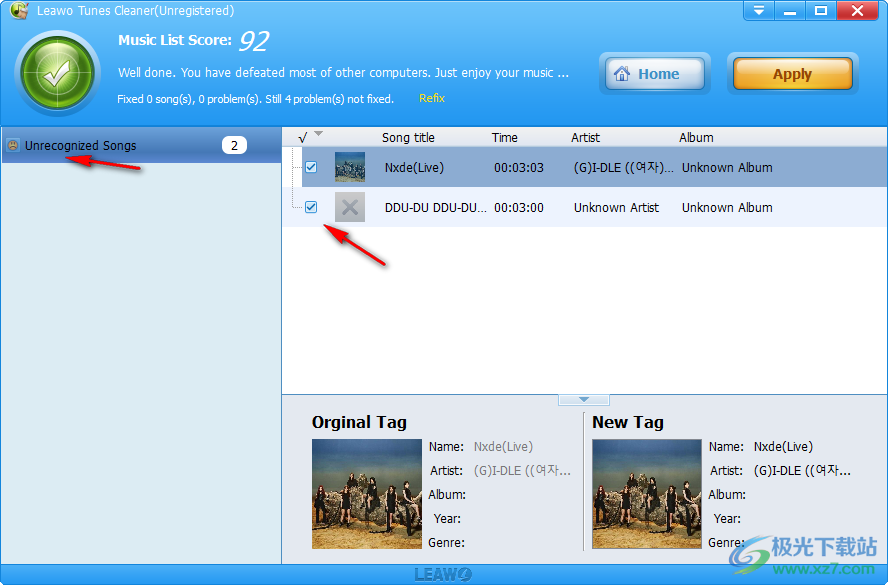Sort by Time column header
The width and height of the screenshot is (888, 585).
tap(504, 138)
